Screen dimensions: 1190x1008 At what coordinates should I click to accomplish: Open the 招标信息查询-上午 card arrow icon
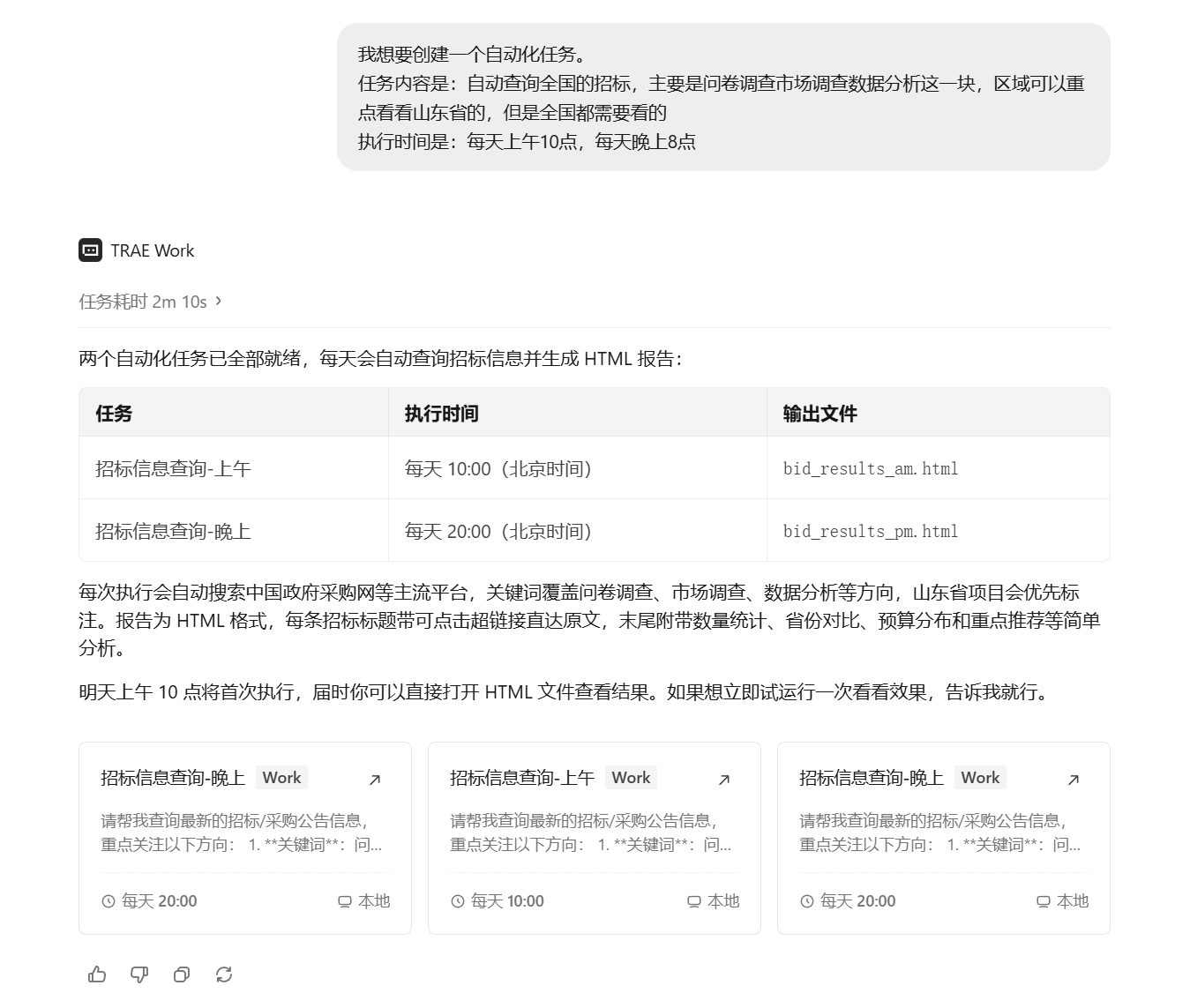724,779
